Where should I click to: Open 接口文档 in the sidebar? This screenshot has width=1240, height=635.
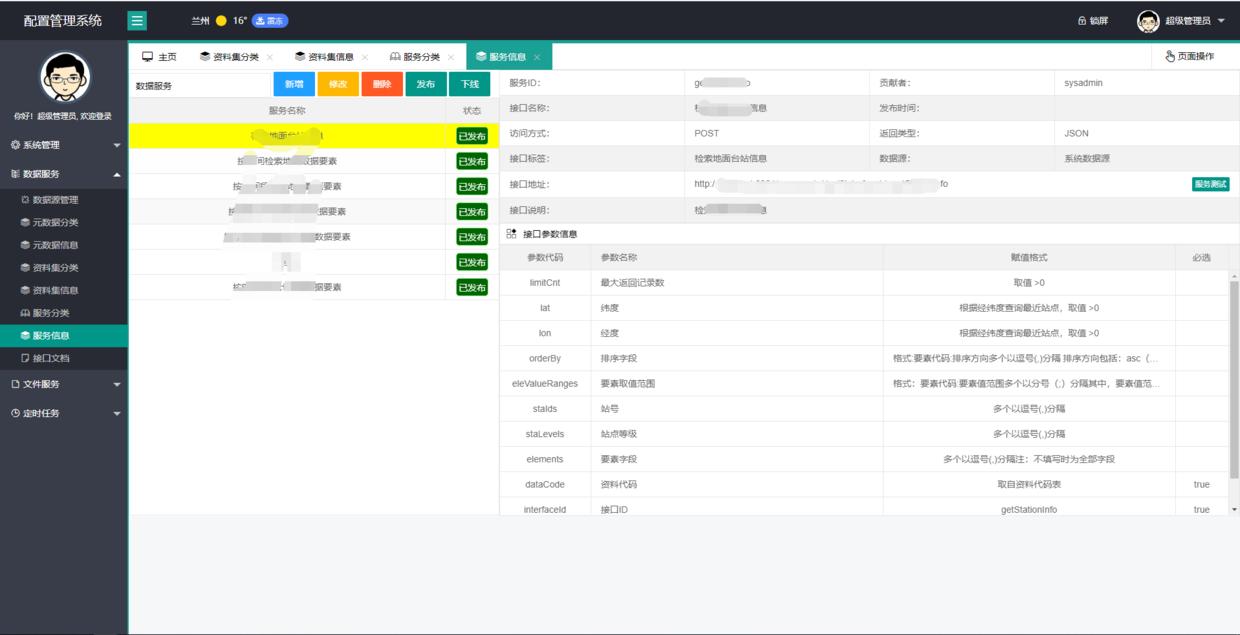[x=50, y=358]
